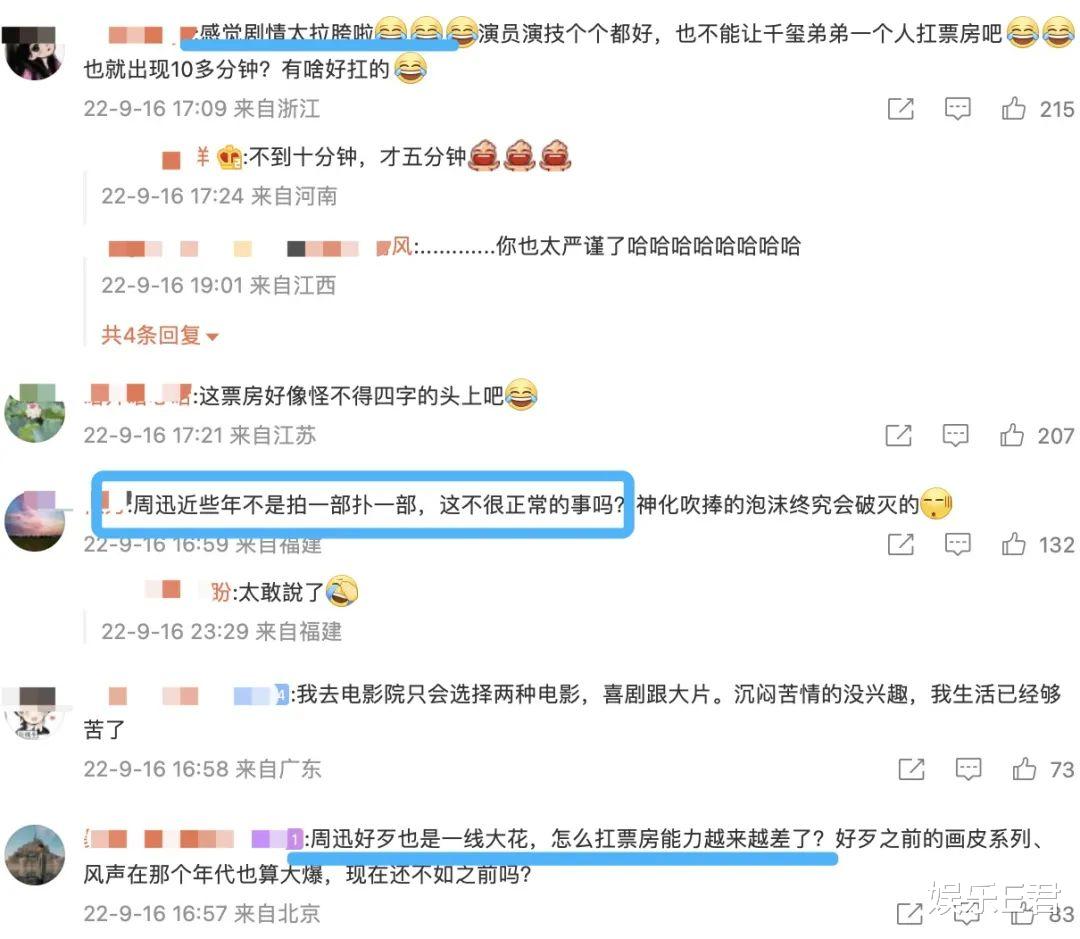Image resolution: width=1080 pixels, height=939 pixels.
Task: Open the lotus avatar profile
Action: pos(34,413)
